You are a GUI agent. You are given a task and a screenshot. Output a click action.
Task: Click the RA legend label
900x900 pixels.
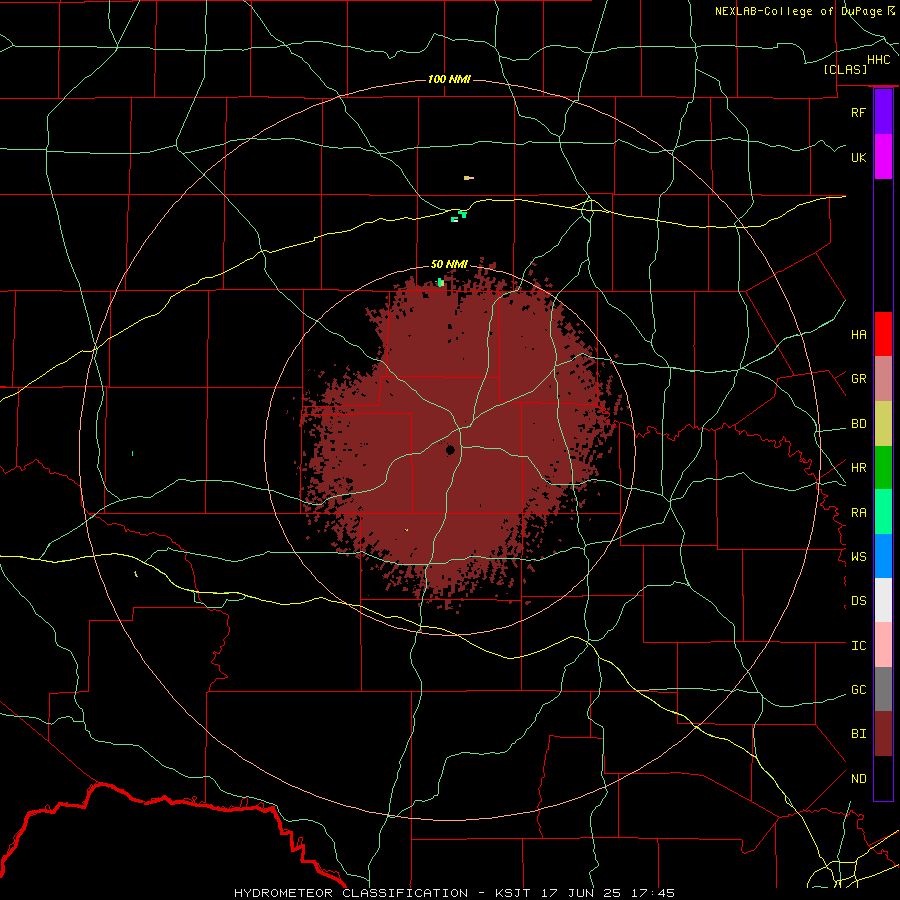click(x=858, y=513)
